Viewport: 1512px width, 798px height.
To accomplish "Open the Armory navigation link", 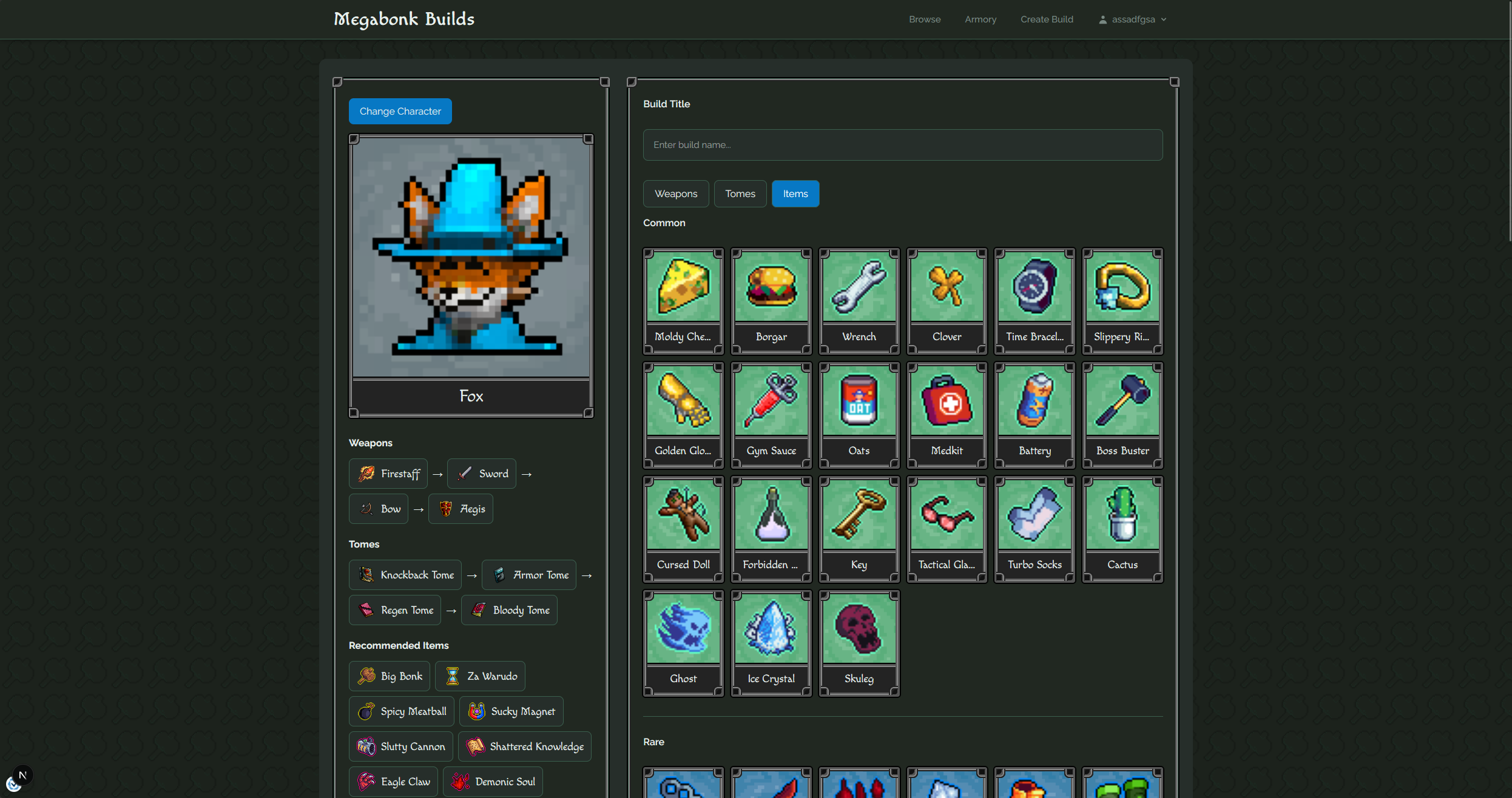I will click(980, 19).
